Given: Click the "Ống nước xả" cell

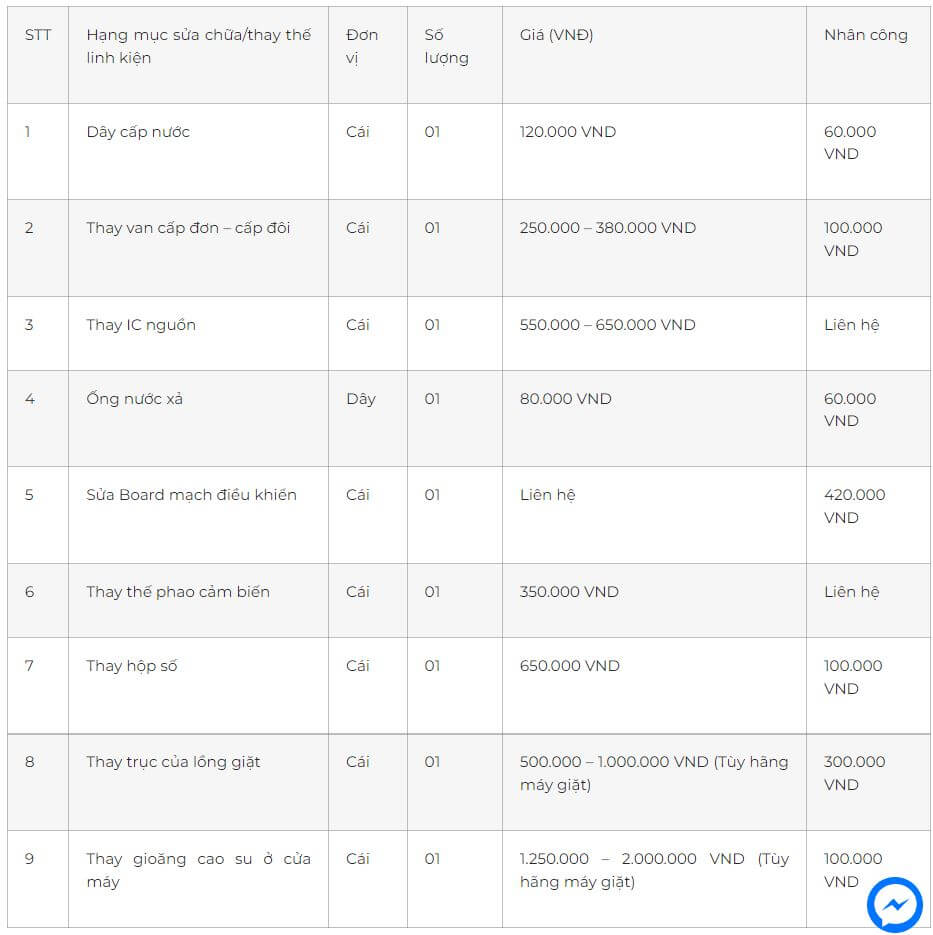Looking at the screenshot, I should (x=135, y=399).
